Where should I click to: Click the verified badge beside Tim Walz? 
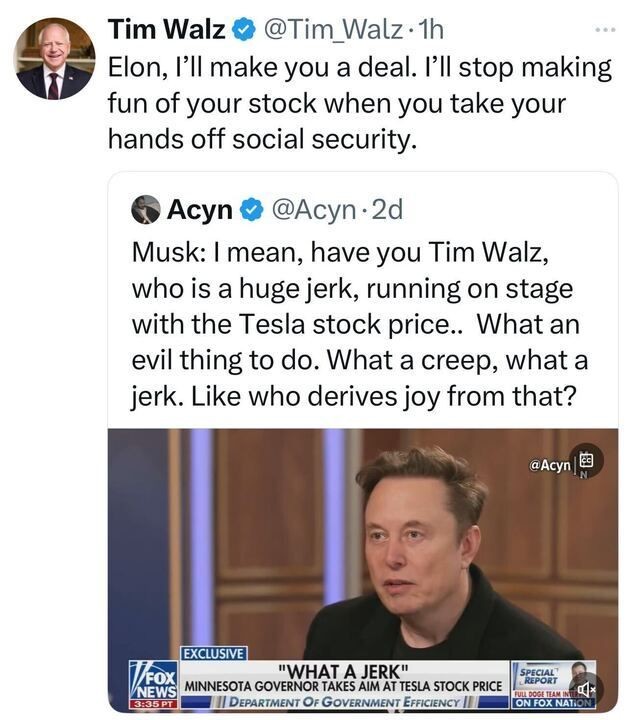tap(242, 29)
